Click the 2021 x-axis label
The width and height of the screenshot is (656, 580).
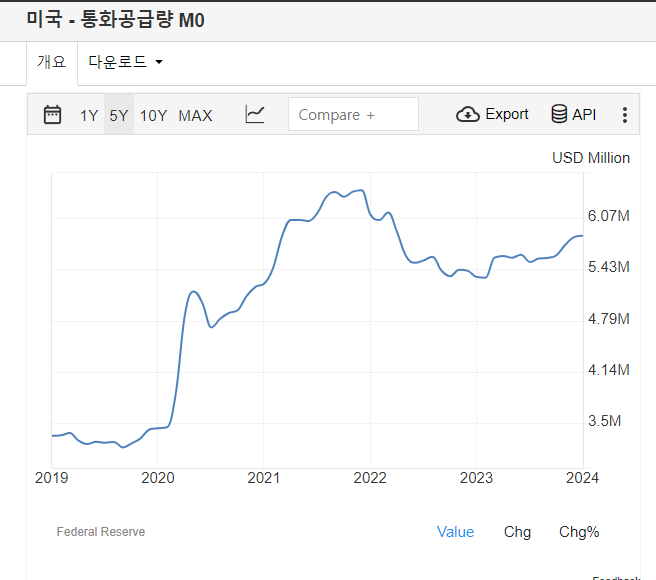(x=264, y=478)
